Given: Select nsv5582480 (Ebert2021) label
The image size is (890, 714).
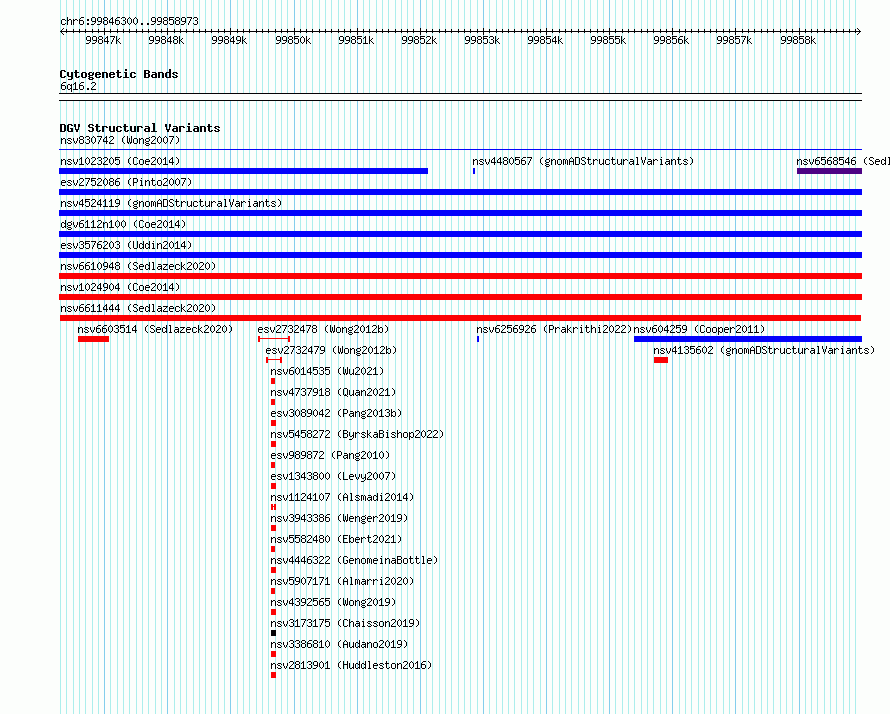Looking at the screenshot, I should [x=336, y=539].
